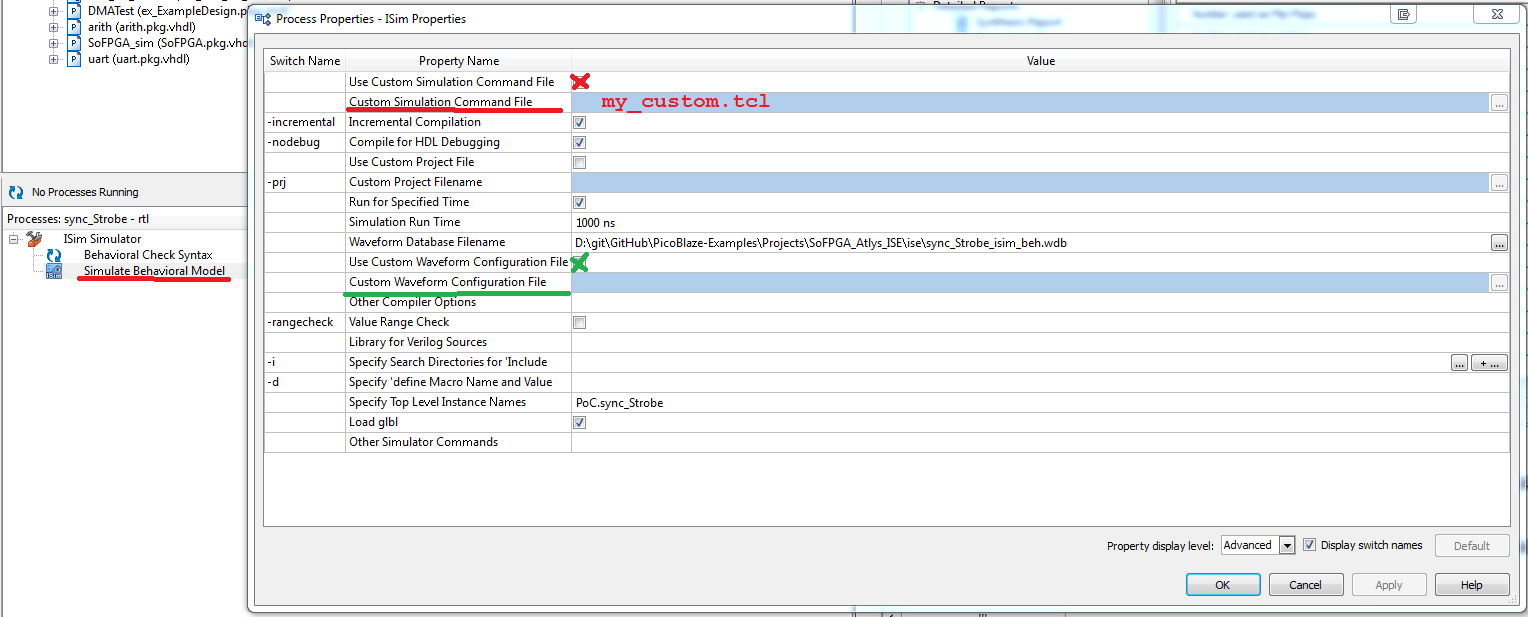
Task: Open search directories browse button for Include
Action: tap(1459, 363)
